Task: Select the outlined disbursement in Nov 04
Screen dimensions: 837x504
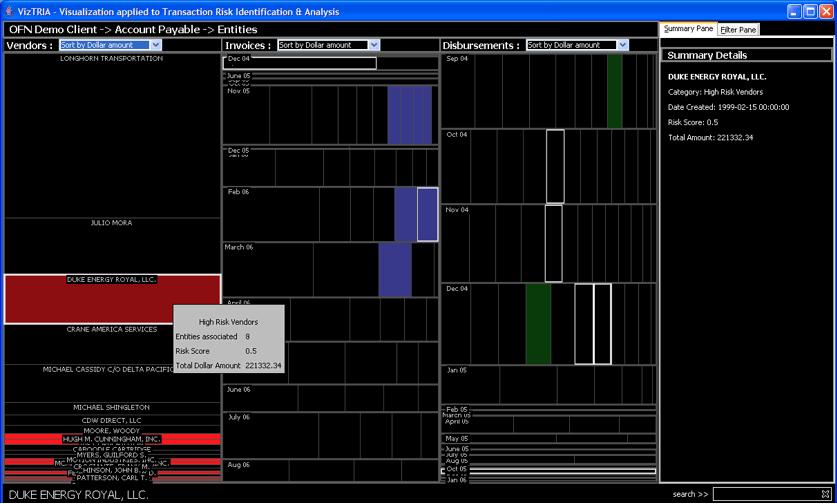Action: click(x=554, y=243)
